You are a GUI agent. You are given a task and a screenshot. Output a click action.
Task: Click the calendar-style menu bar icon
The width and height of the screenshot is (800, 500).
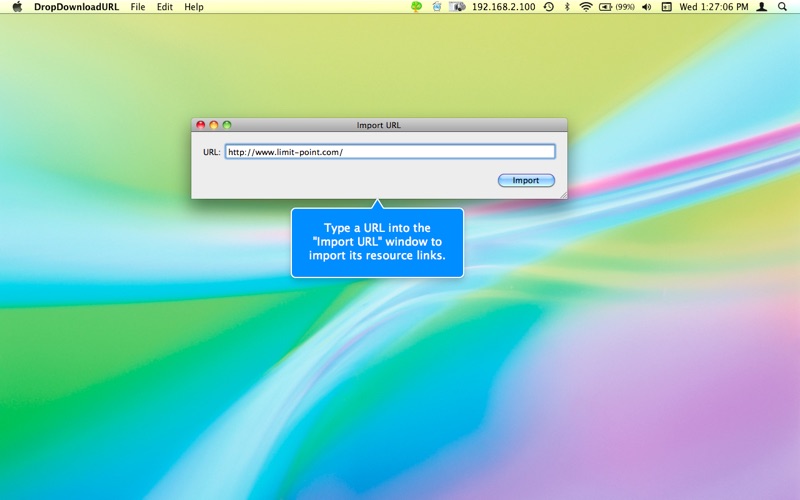[666, 7]
